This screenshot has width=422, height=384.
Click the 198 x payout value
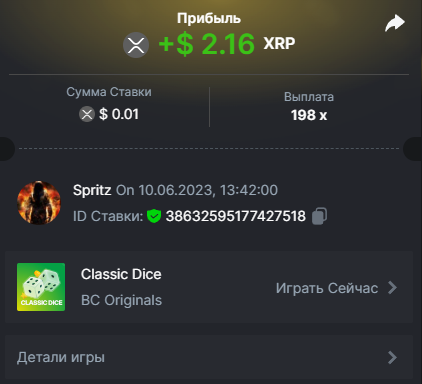point(309,115)
